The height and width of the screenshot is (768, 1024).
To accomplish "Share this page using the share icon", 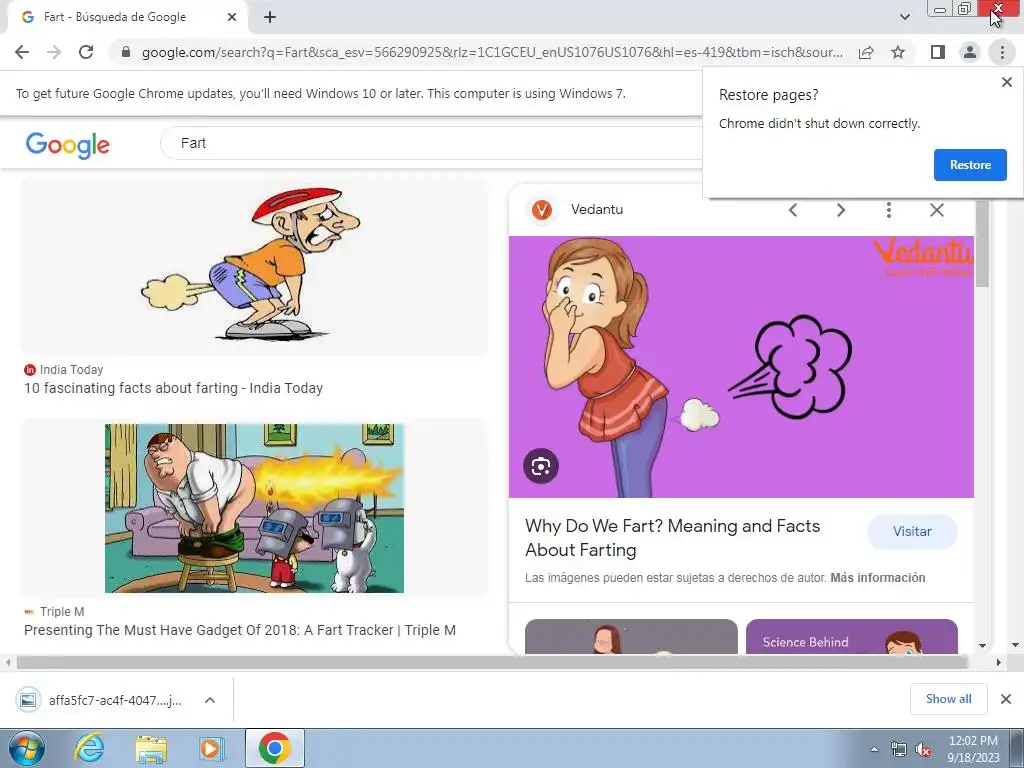I will [x=866, y=52].
